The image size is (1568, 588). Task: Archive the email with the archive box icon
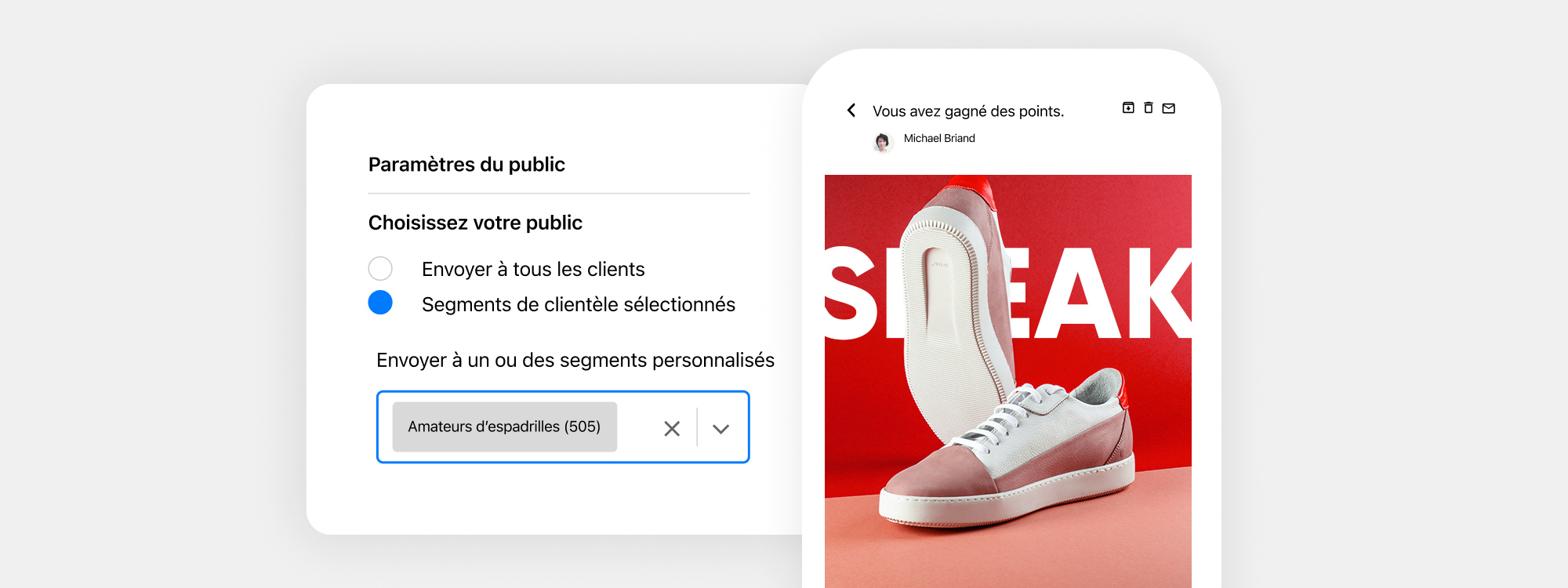tap(1128, 107)
